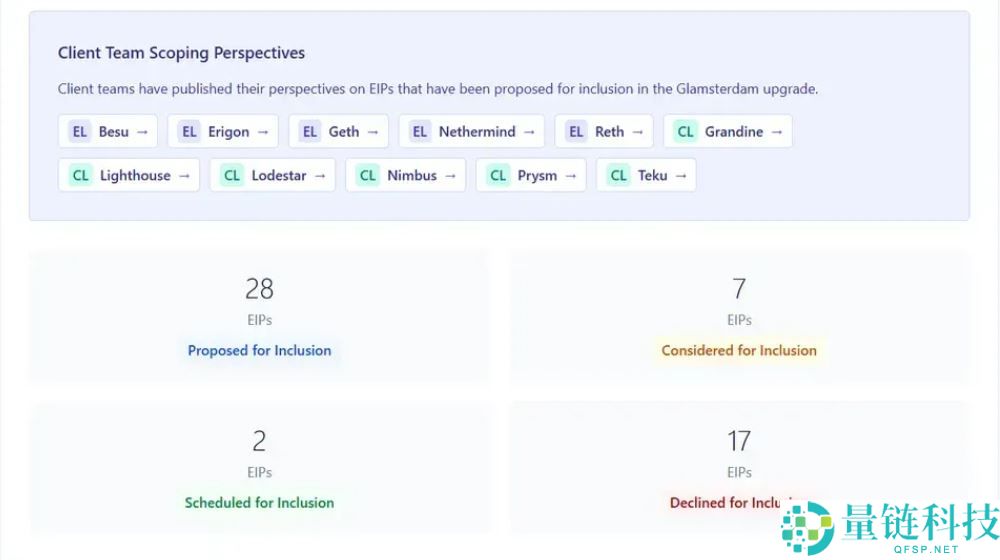Click the CL badge next to Teku
Screen dimensions: 1000x560
coord(619,175)
